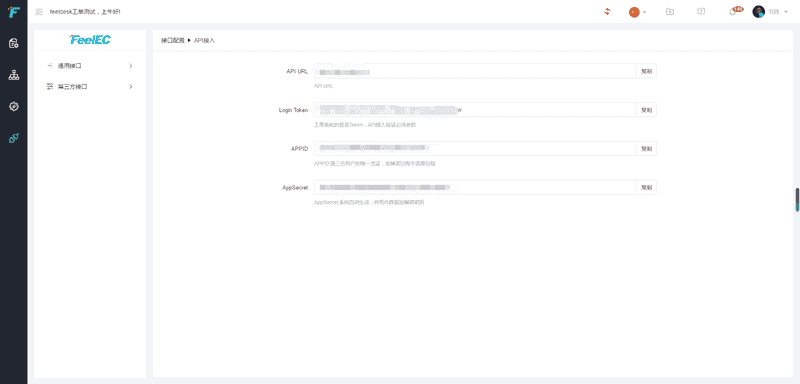800x384 pixels.
Task: Open the organization hierarchy icon in sidebar
Action: click(14, 75)
